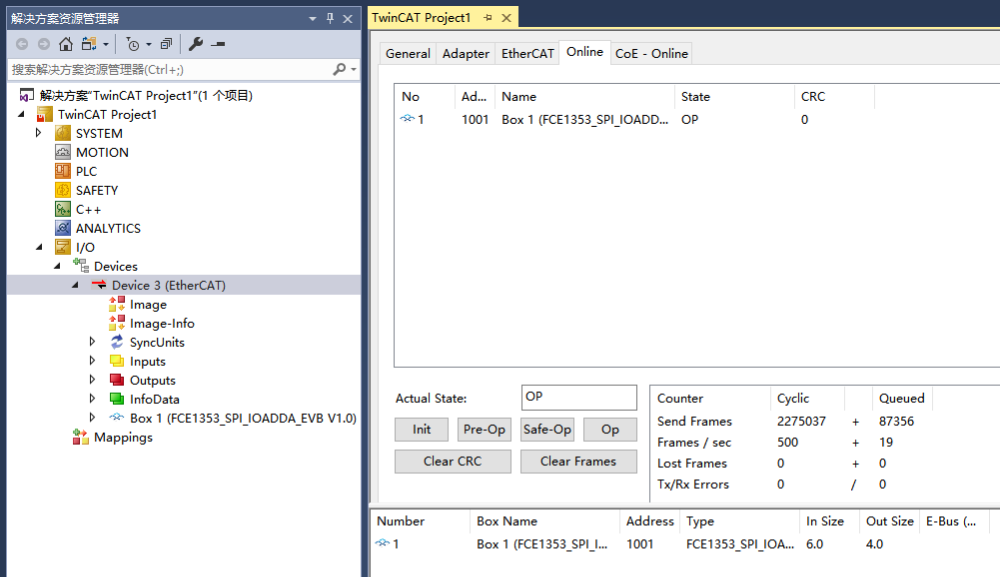Click the Pre-Op state button

coord(484,429)
